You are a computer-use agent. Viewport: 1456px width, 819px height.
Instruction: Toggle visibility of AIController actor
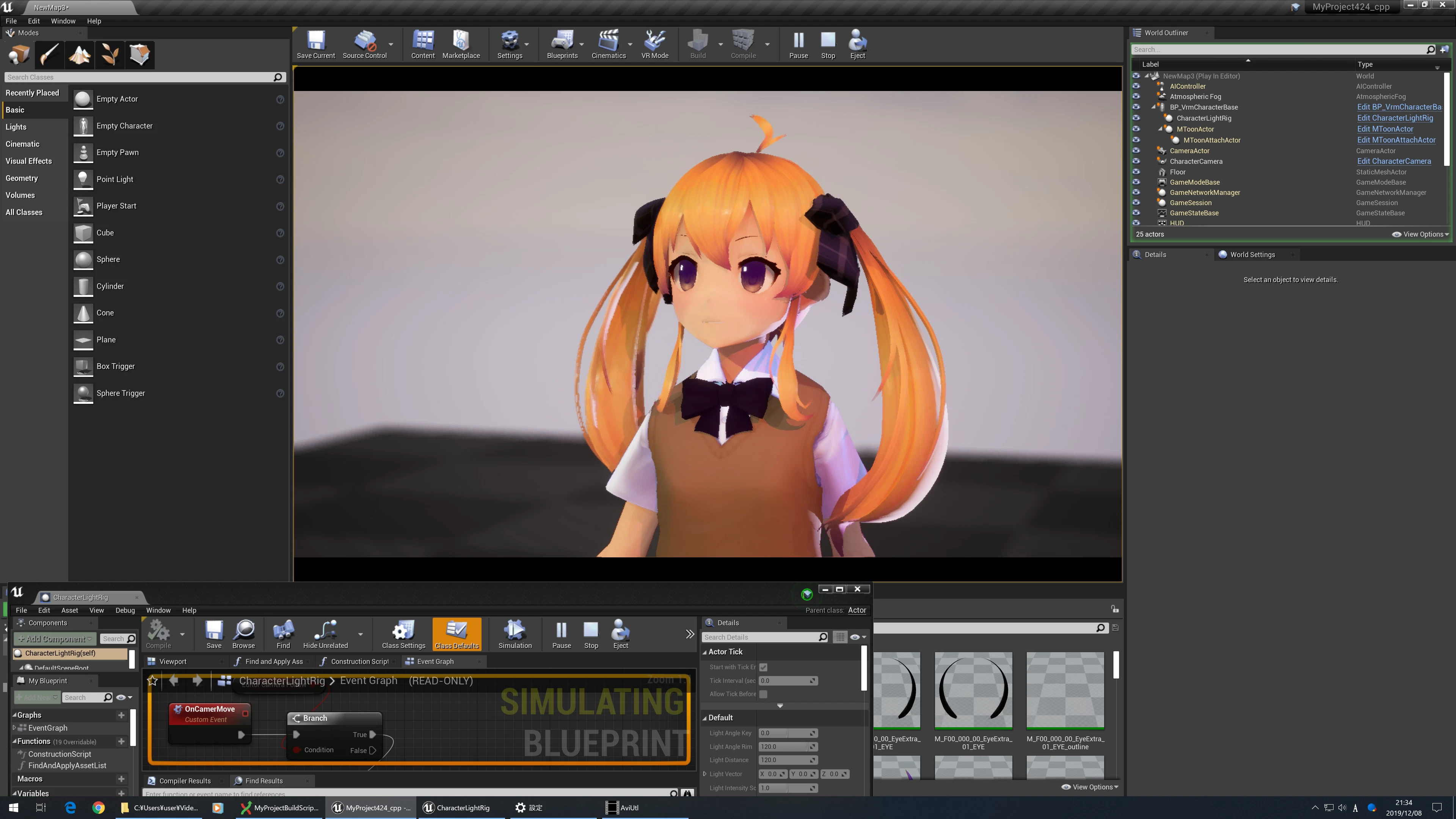click(x=1136, y=86)
